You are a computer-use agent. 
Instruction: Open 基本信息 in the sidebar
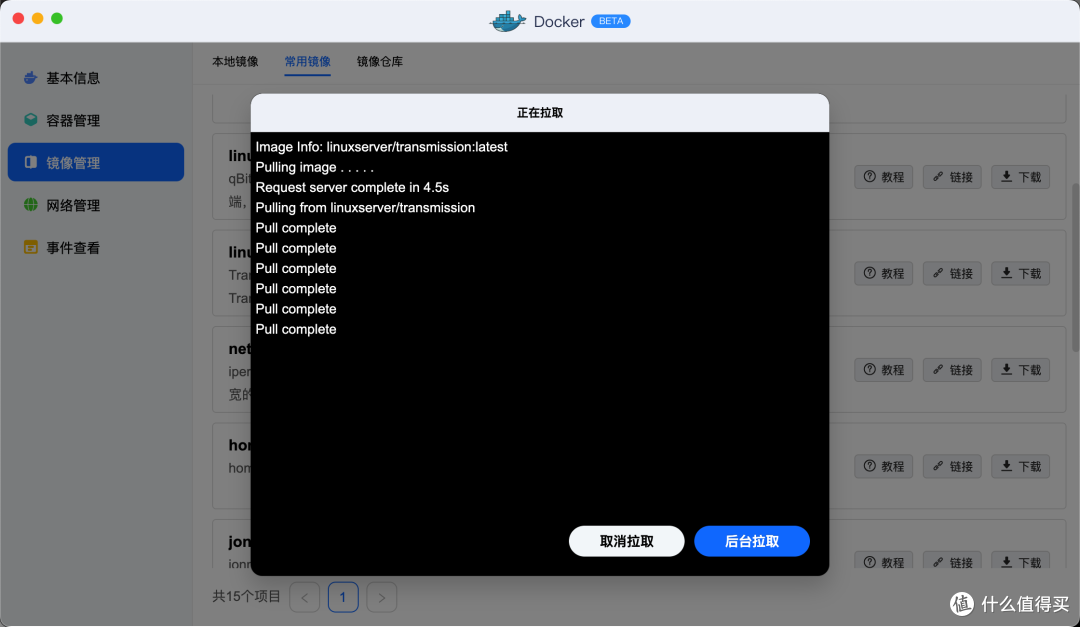pos(96,78)
